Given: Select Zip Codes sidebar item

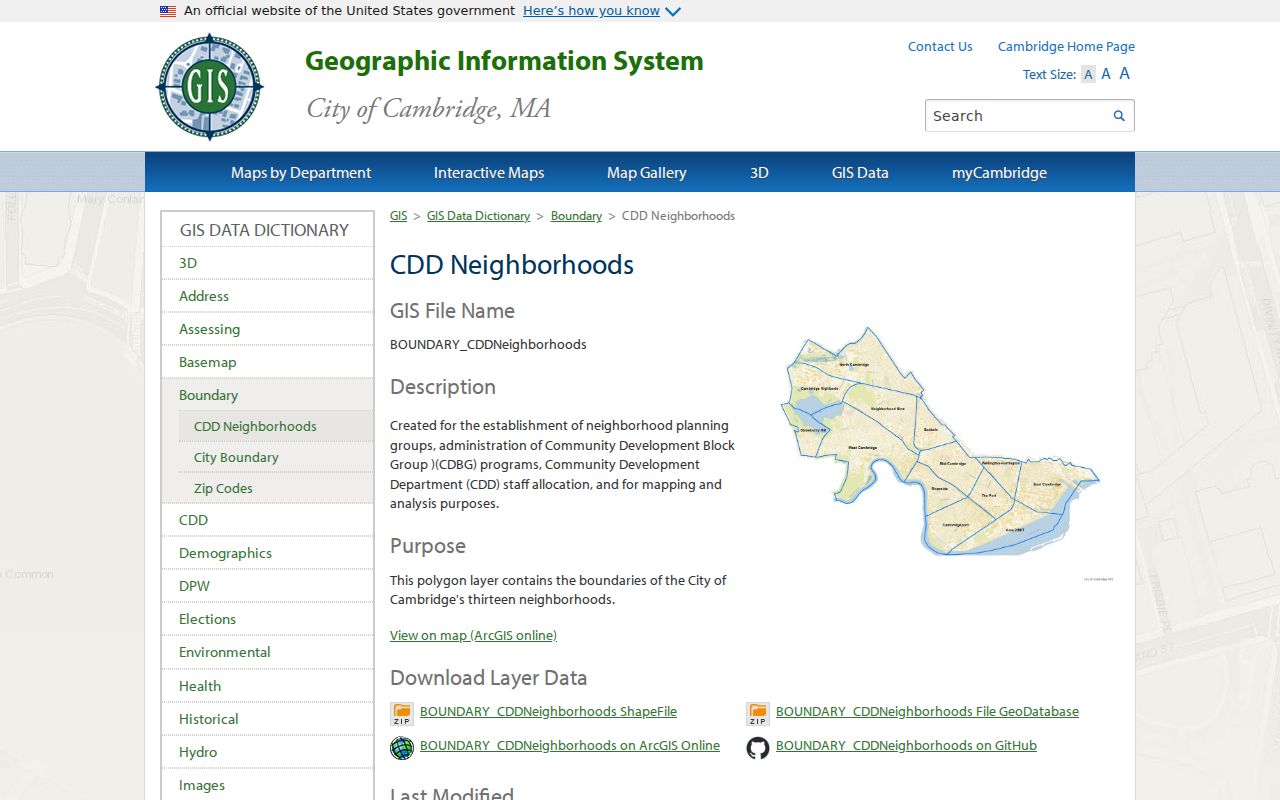Looking at the screenshot, I should click(275, 488).
